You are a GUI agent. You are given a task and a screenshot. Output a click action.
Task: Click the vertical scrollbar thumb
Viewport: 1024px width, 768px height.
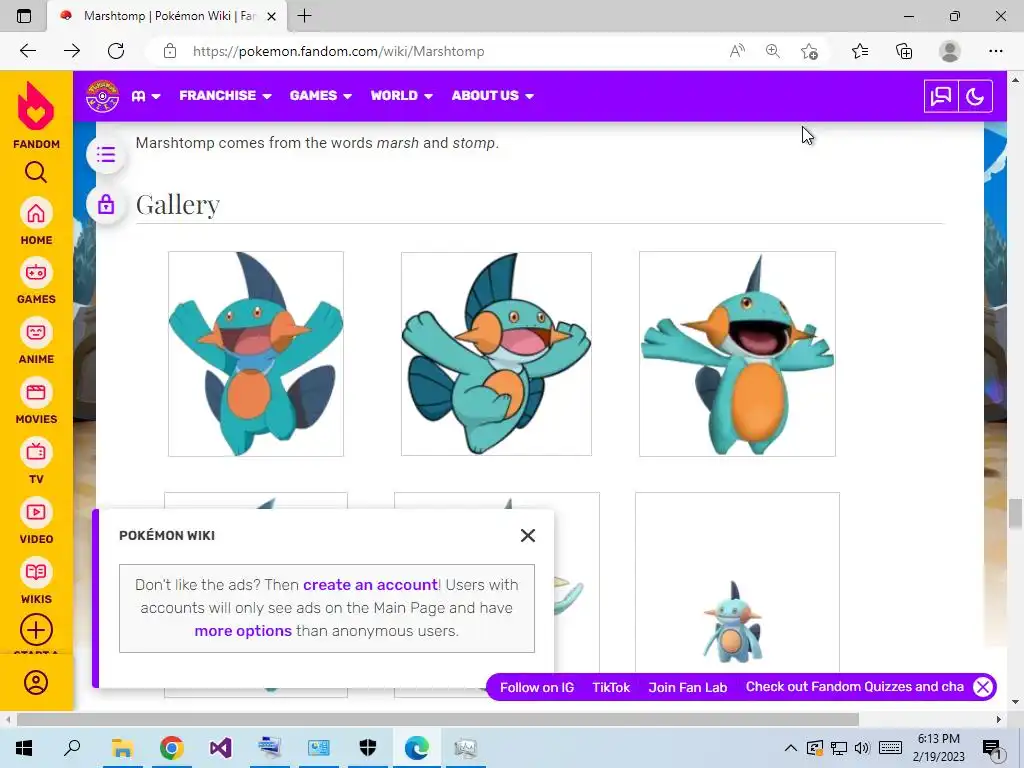pos(1015,514)
